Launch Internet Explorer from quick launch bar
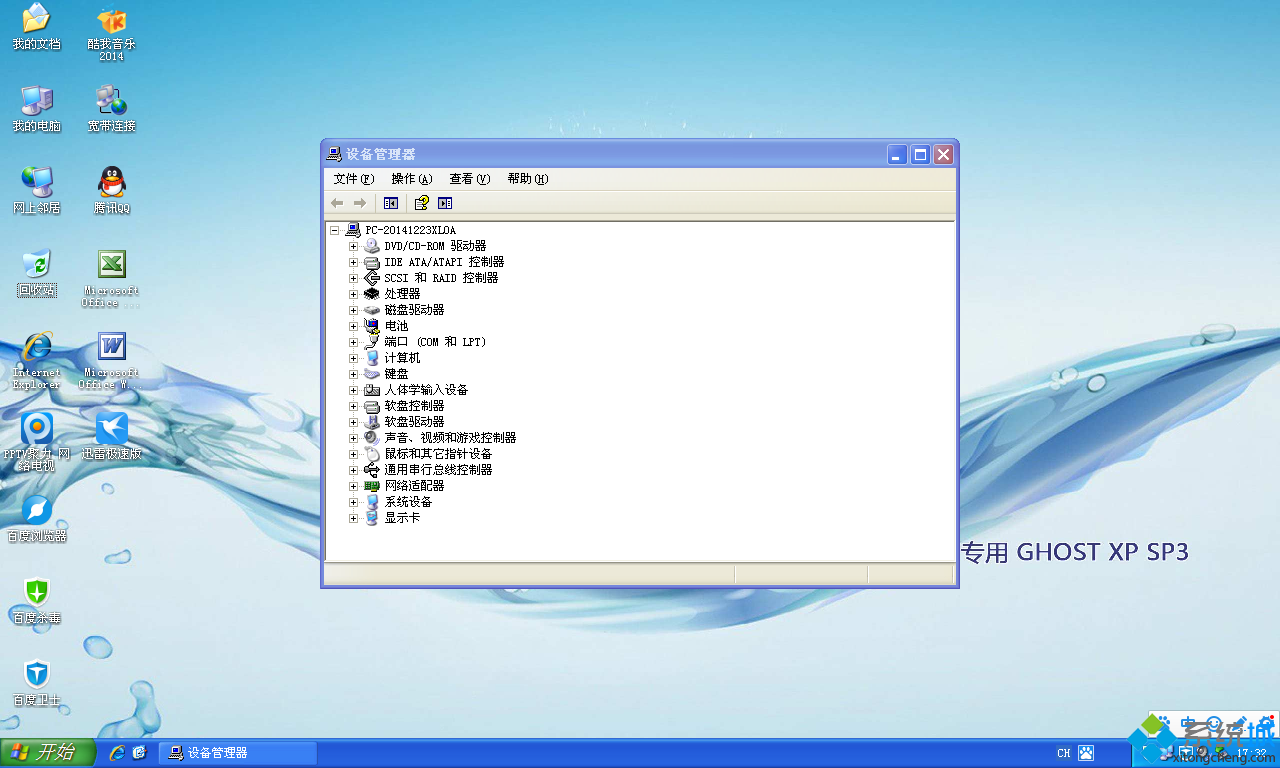 click(x=117, y=753)
